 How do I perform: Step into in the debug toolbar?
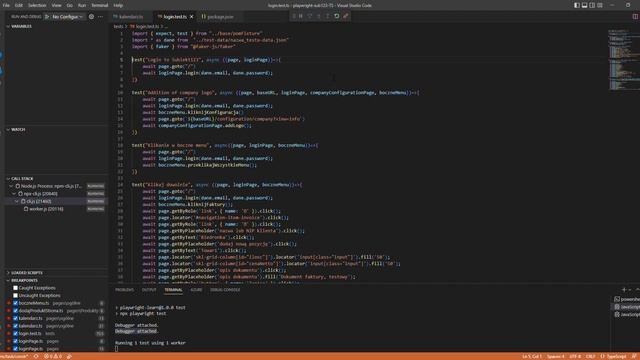point(319,16)
